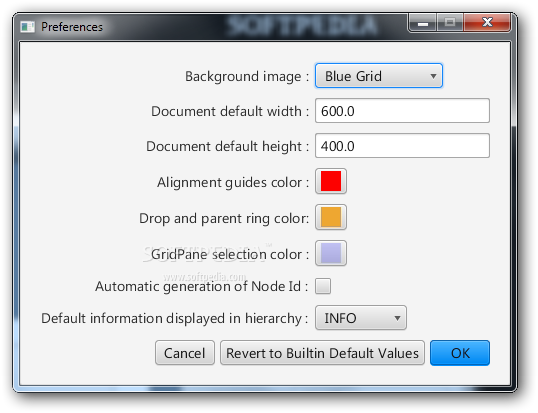Open the lavender GridPane selection color picker
The image size is (538, 413).
[331, 253]
